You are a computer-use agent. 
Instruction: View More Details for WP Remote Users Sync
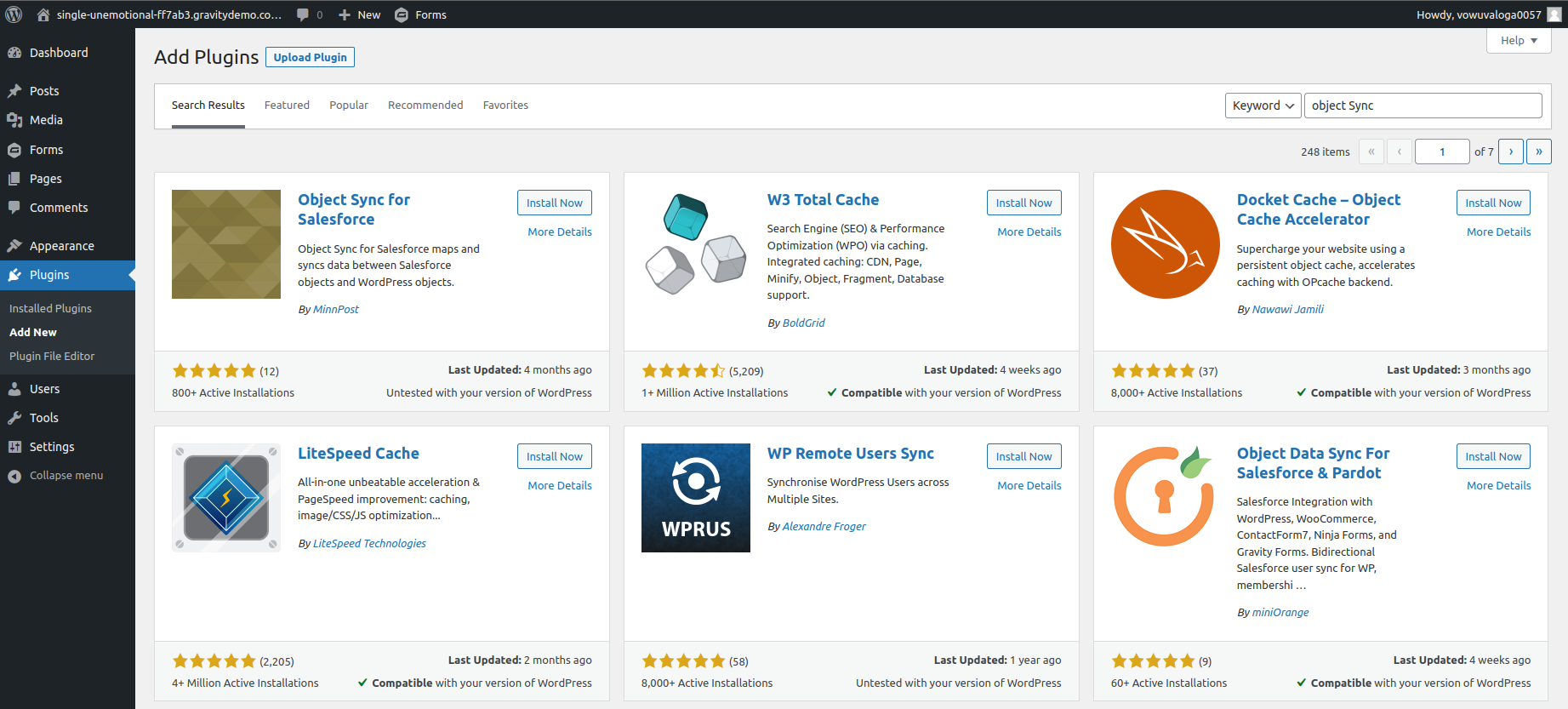click(x=1029, y=485)
